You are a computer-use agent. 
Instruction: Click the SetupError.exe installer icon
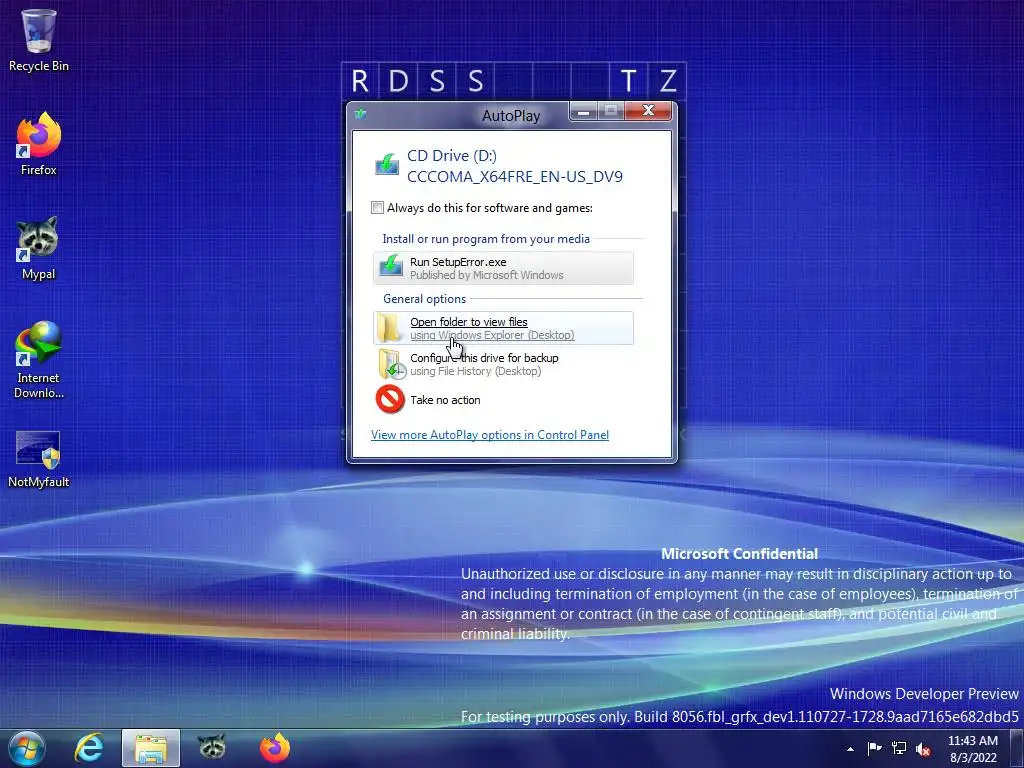(391, 266)
